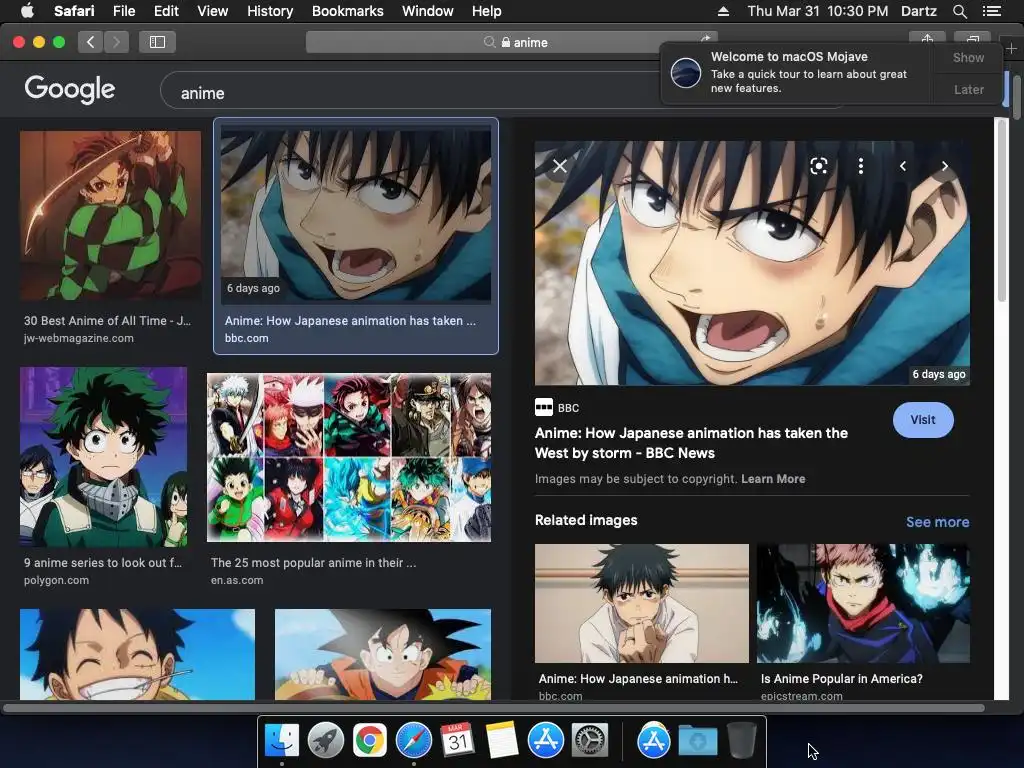Click the Dartz user name in menu bar
Image resolution: width=1024 pixels, height=768 pixels.
click(918, 11)
